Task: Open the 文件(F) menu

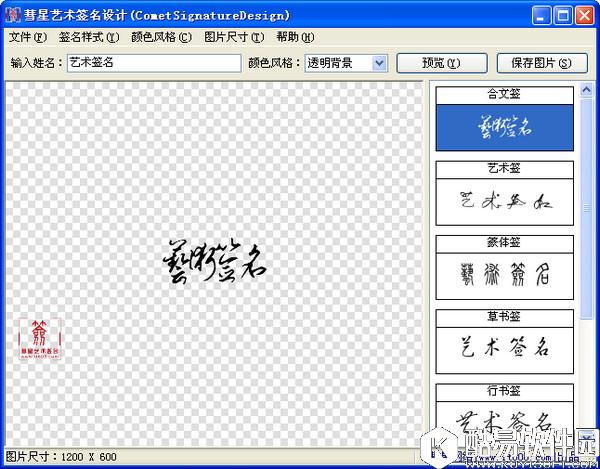Action: point(28,37)
